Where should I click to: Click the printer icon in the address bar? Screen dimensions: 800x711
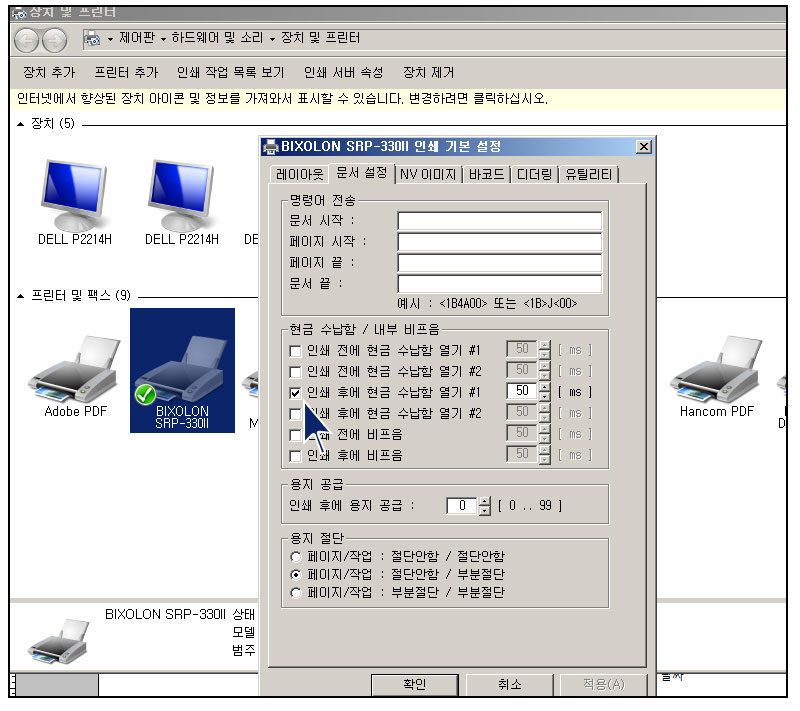point(92,38)
